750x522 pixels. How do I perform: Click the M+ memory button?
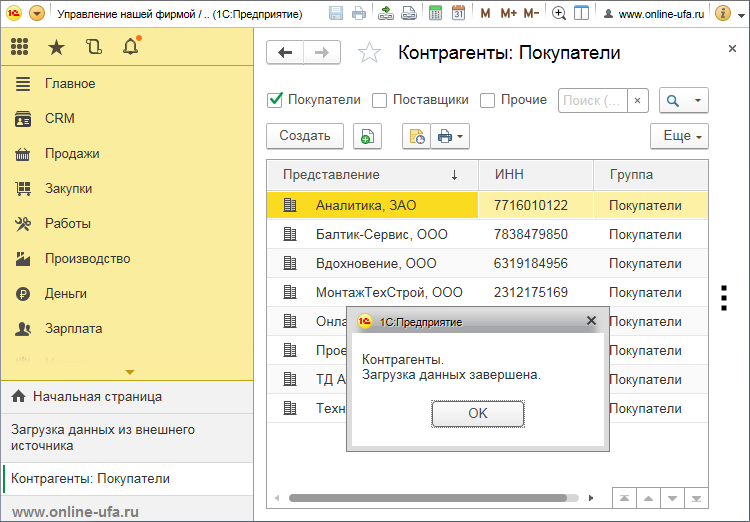(508, 13)
